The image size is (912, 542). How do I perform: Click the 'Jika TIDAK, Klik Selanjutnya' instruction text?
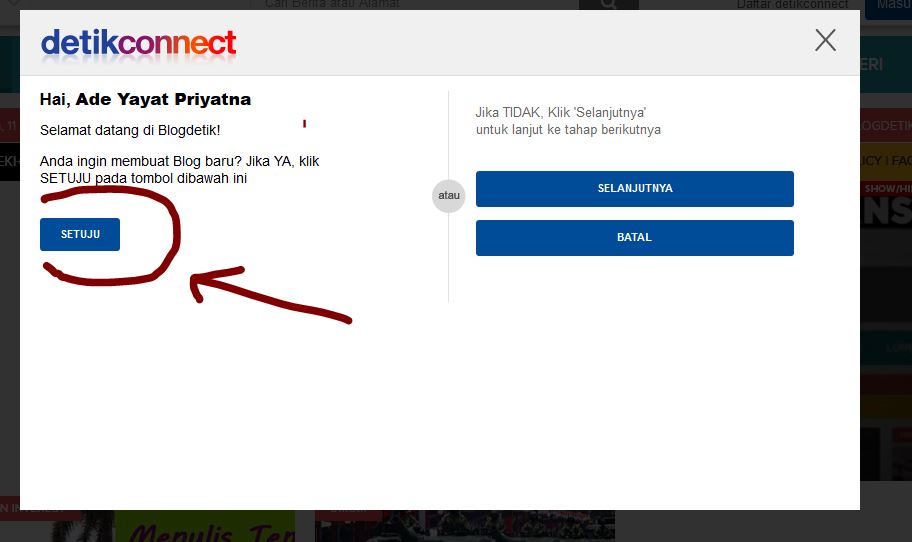point(568,121)
